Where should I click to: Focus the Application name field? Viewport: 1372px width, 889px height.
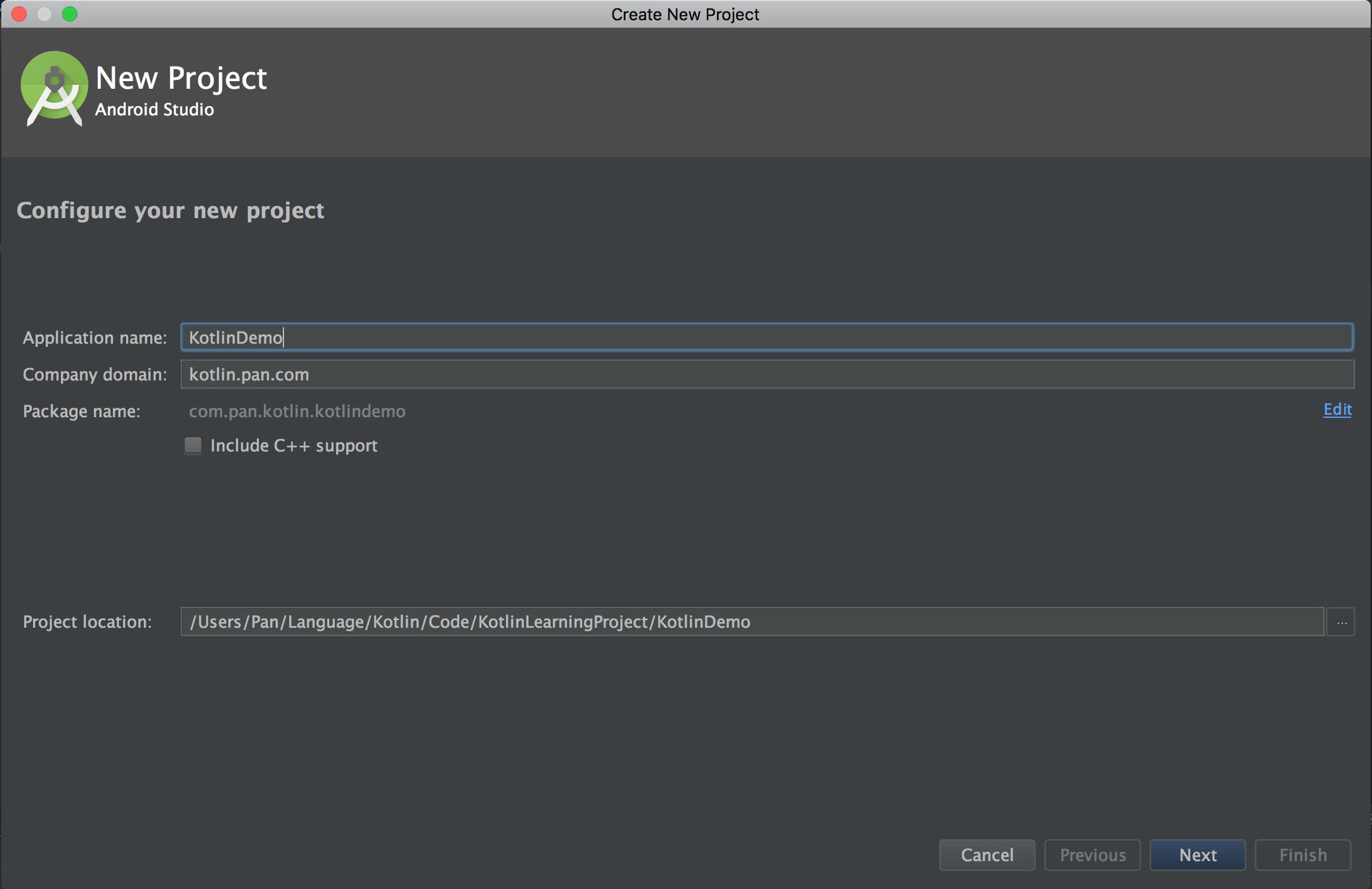tap(767, 337)
